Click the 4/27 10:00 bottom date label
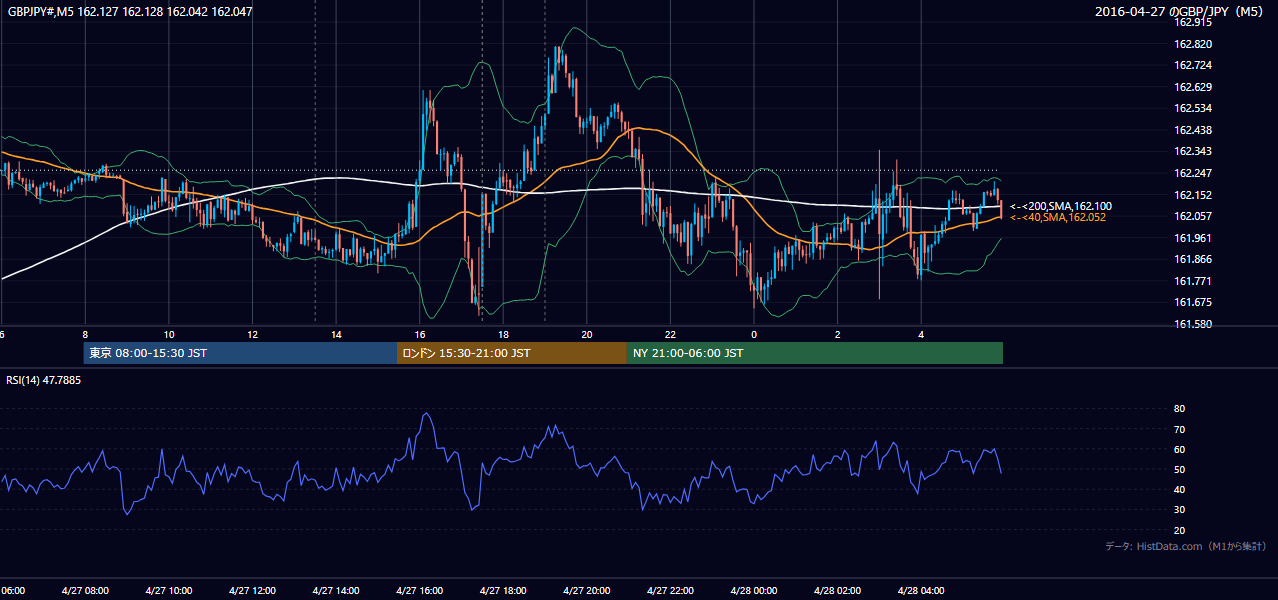Image resolution: width=1278 pixels, height=600 pixels. click(x=169, y=591)
